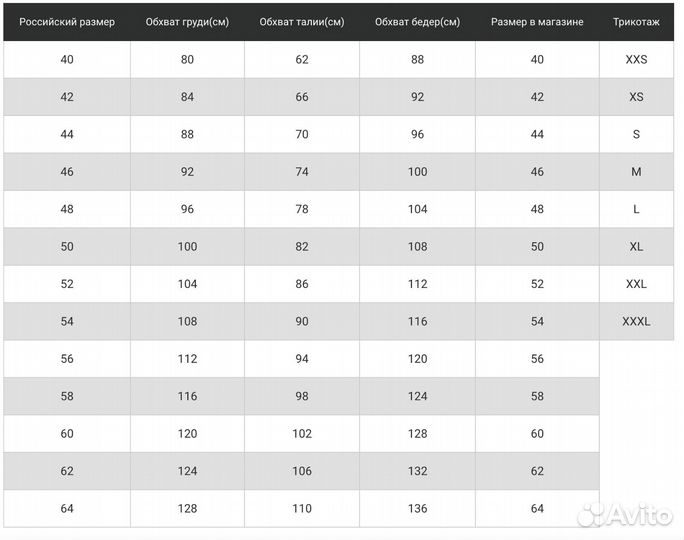Screen dimensions: 684x540
Task: Select the "Размер в магазине" column header
Action: (537, 22)
